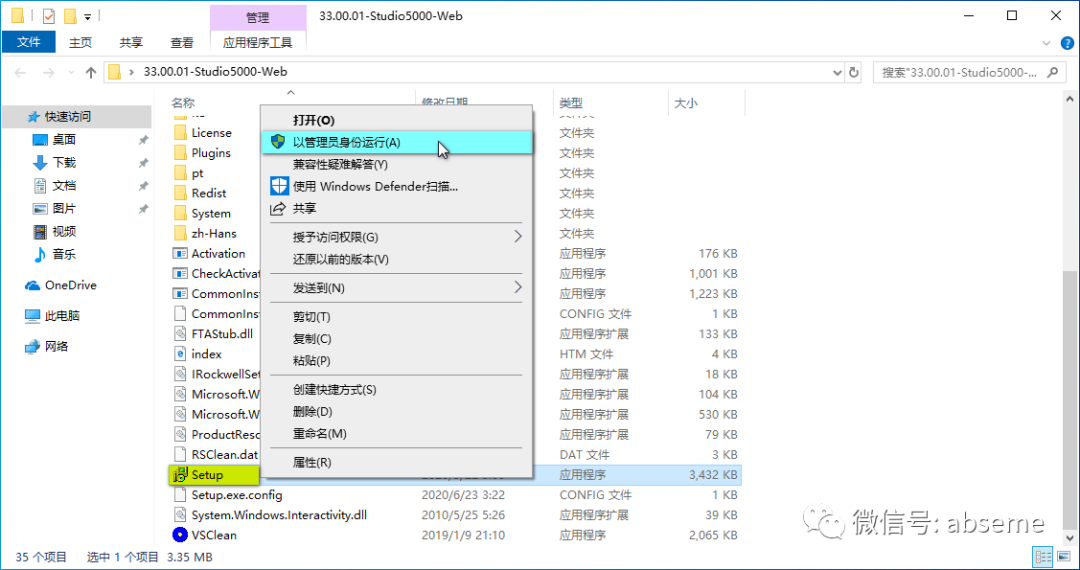The width and height of the screenshot is (1080, 570).
Task: Select Network (网络) in sidebar
Action: click(56, 346)
